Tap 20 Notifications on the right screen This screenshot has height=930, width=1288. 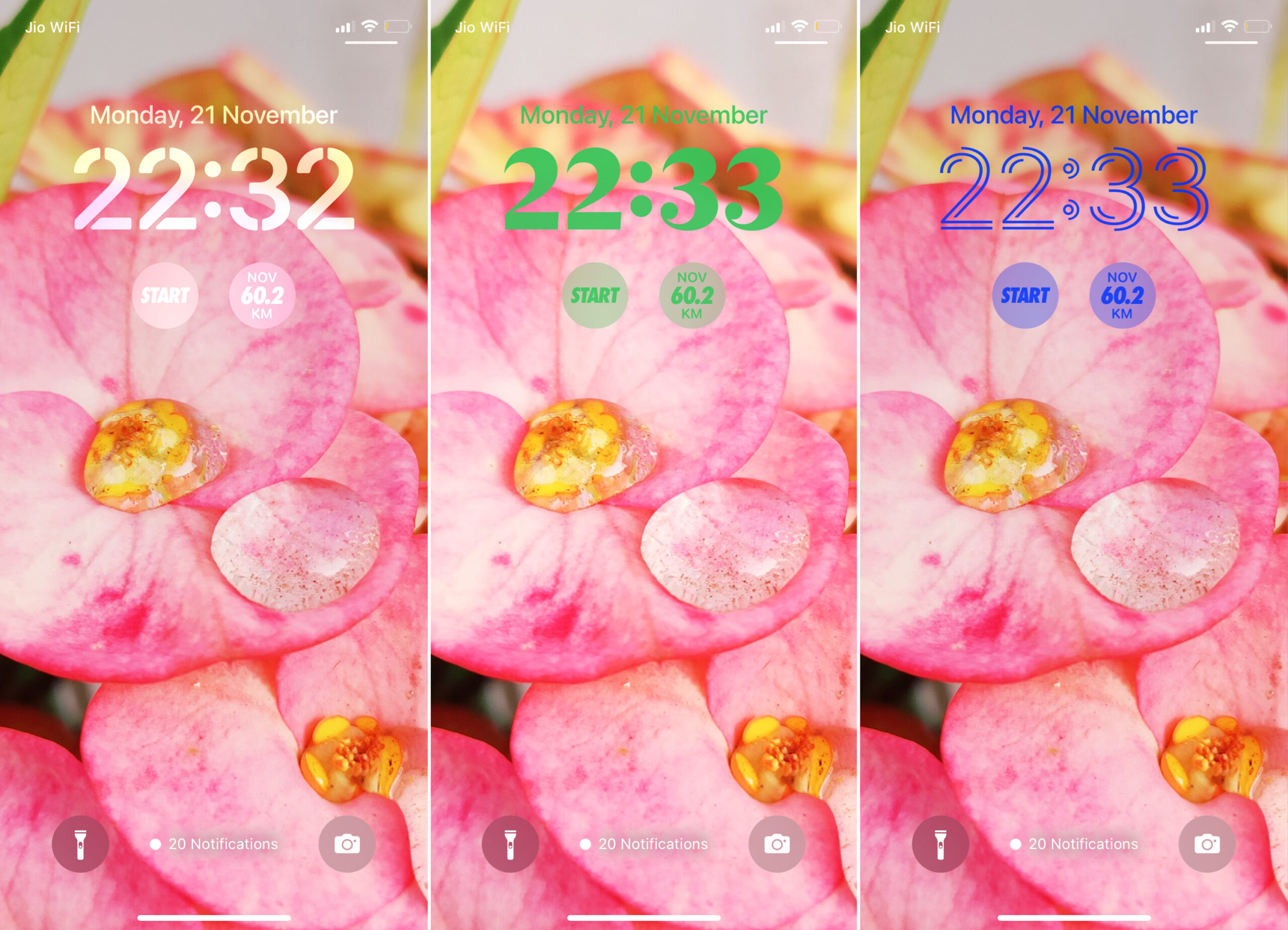click(1073, 843)
